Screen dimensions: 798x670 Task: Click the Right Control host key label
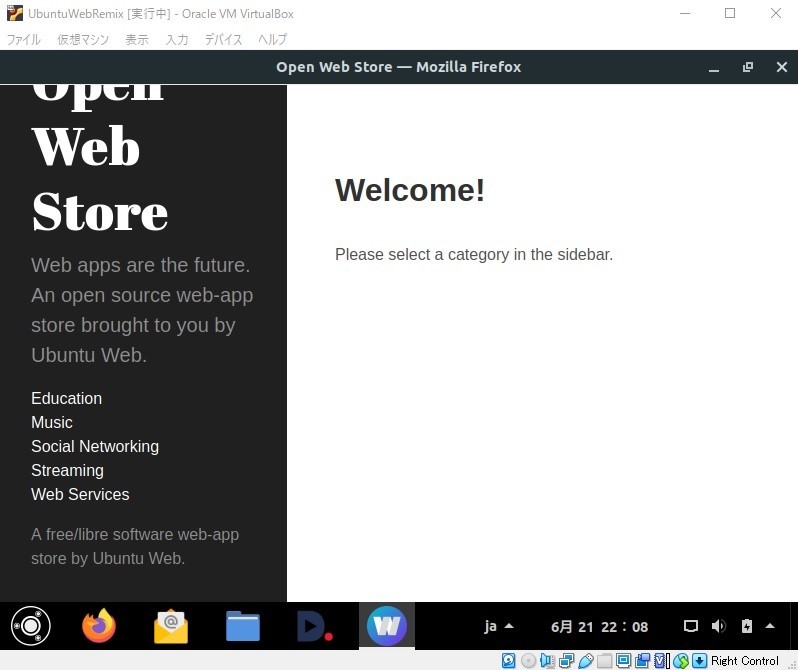[x=745, y=661]
